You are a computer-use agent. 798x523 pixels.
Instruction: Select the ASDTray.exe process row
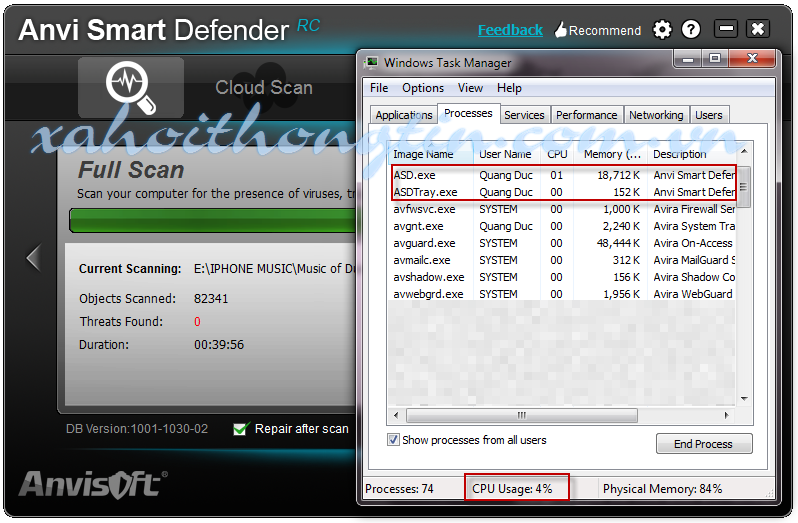tap(562, 192)
